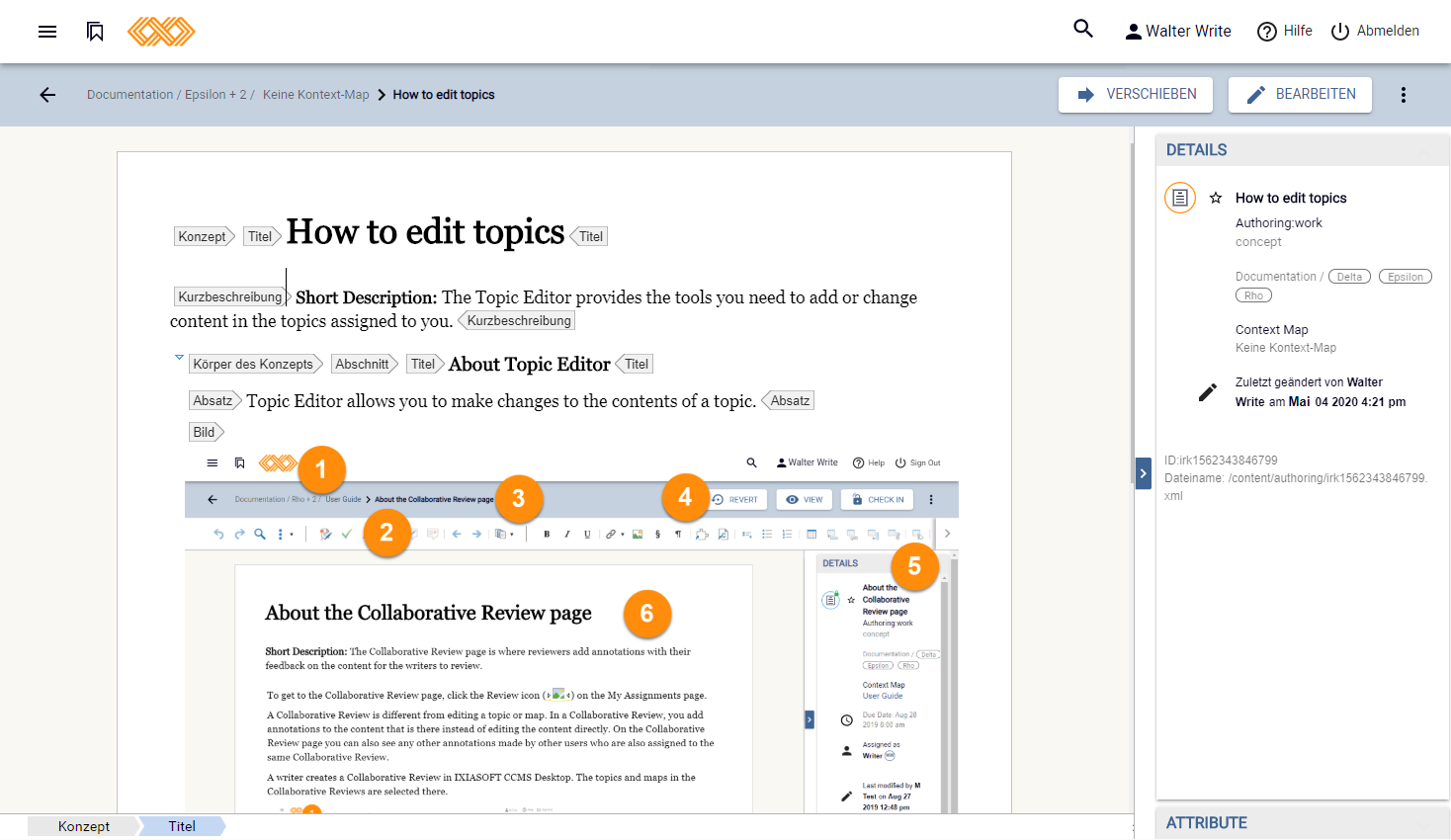The width and height of the screenshot is (1451, 840).
Task: Click the Authoring:work status text
Action: pos(1279,223)
